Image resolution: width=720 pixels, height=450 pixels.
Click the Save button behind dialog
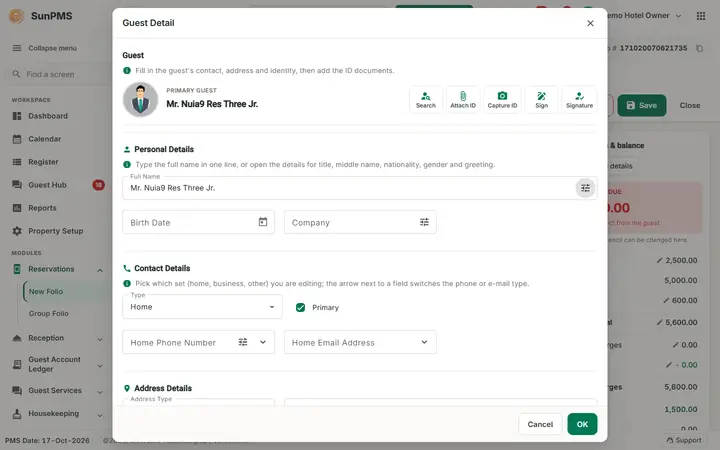641,105
